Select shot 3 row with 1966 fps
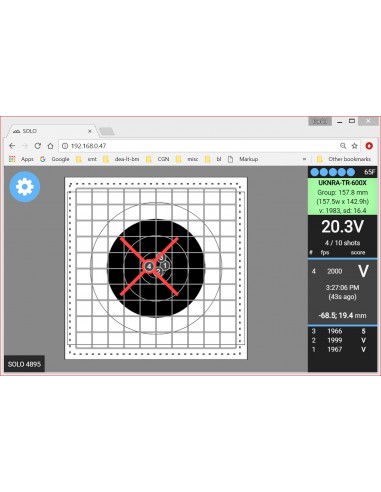The height and width of the screenshot is (492, 381). click(342, 331)
